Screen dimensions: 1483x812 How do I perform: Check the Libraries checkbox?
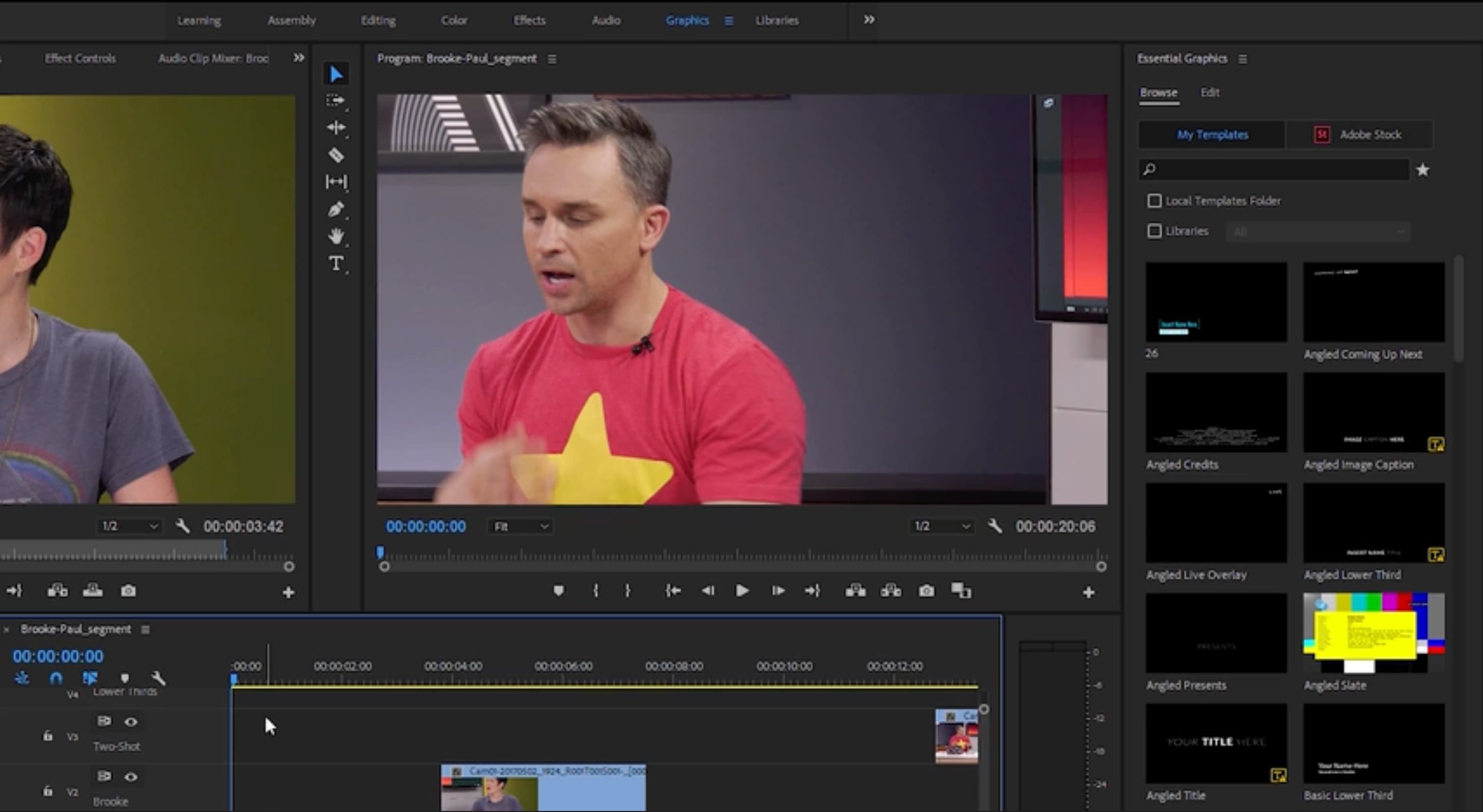pos(1154,231)
